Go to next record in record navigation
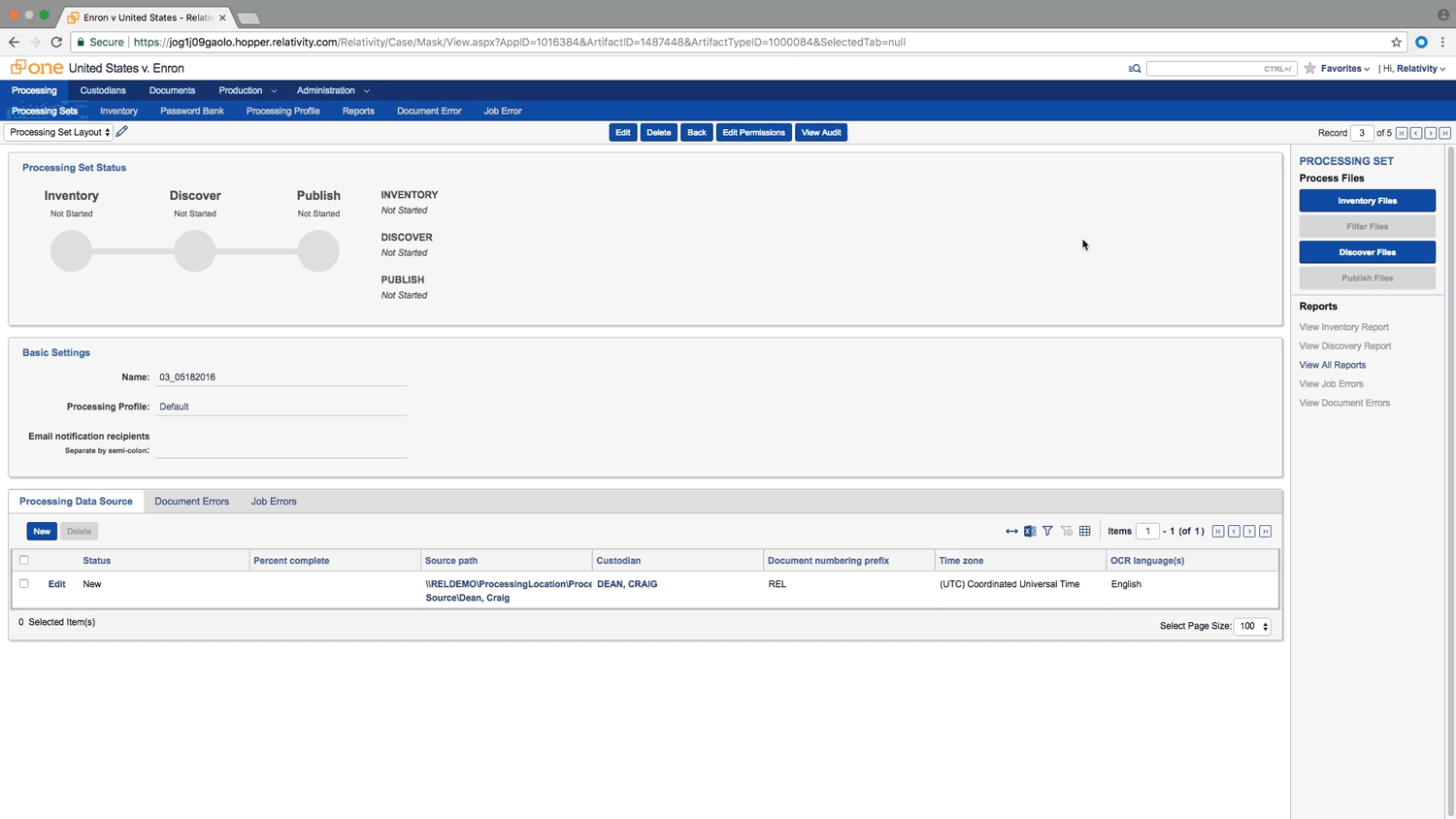 tap(1431, 133)
